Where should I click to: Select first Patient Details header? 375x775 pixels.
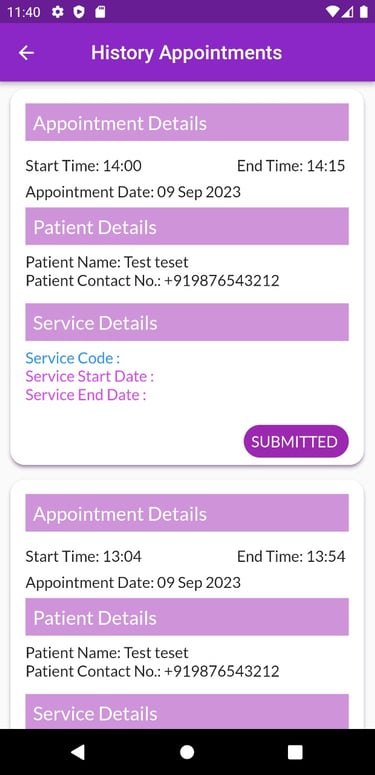click(187, 226)
